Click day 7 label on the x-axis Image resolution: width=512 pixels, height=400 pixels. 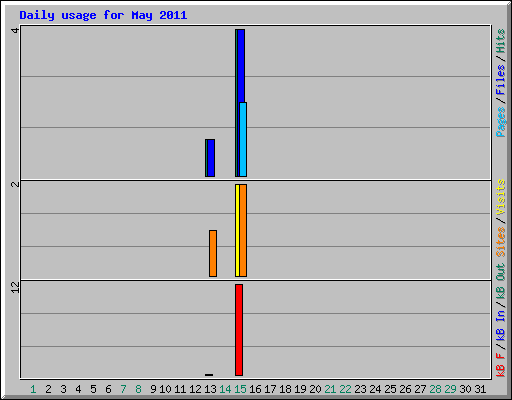123,389
